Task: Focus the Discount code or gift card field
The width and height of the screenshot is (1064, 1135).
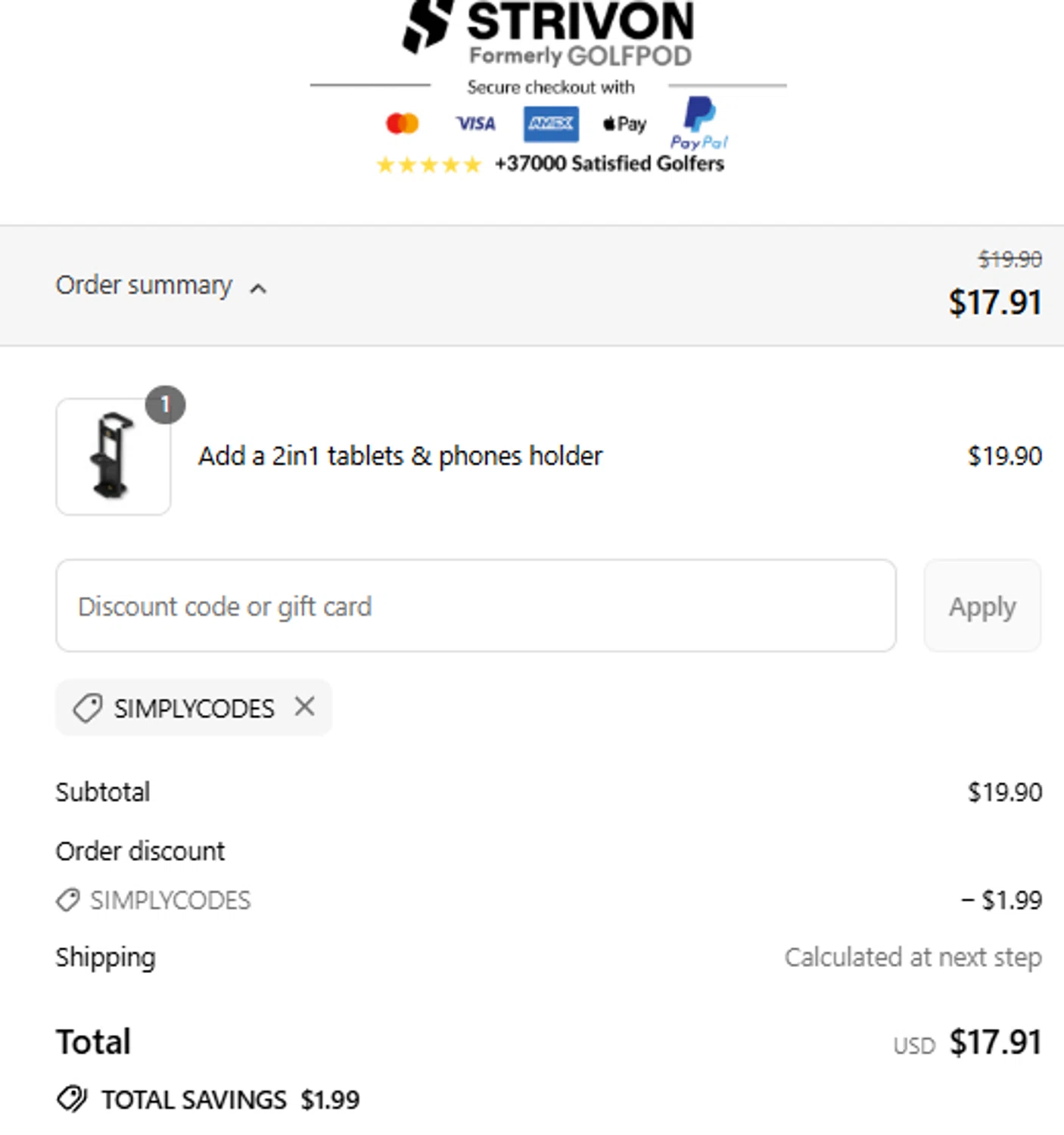Action: (x=476, y=606)
